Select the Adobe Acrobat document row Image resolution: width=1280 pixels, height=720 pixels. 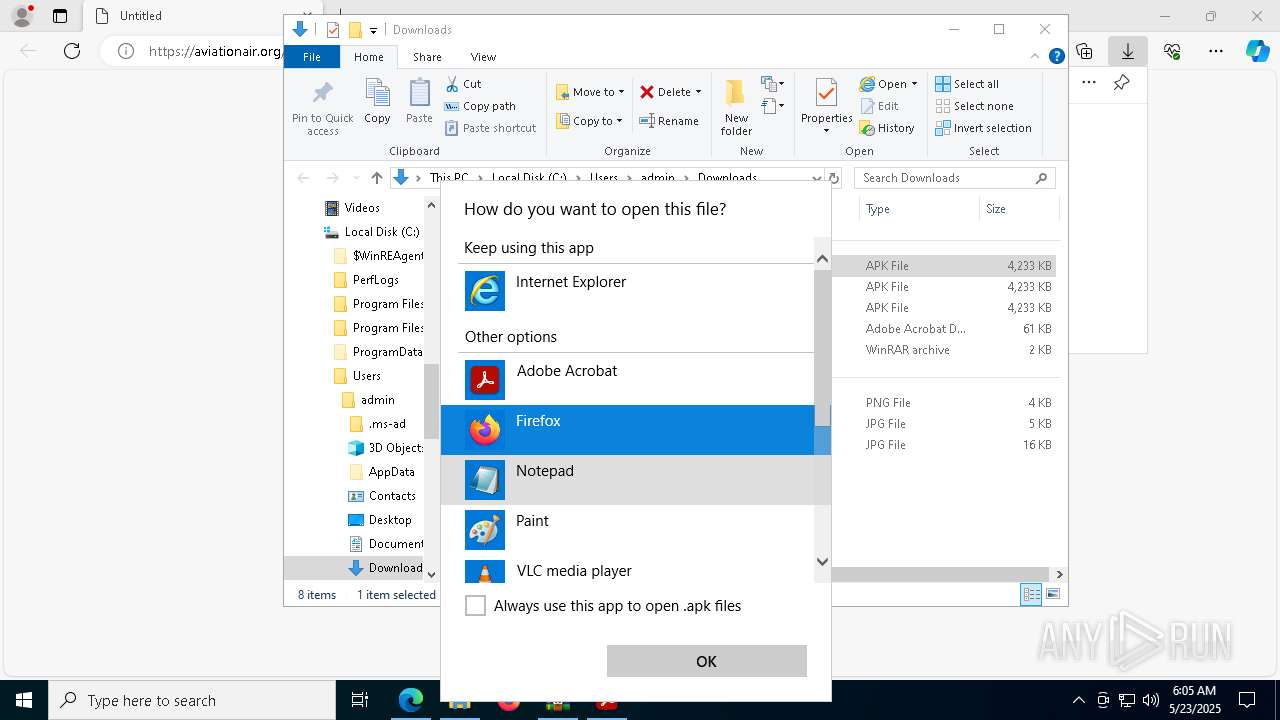pyautogui.click(x=946, y=329)
